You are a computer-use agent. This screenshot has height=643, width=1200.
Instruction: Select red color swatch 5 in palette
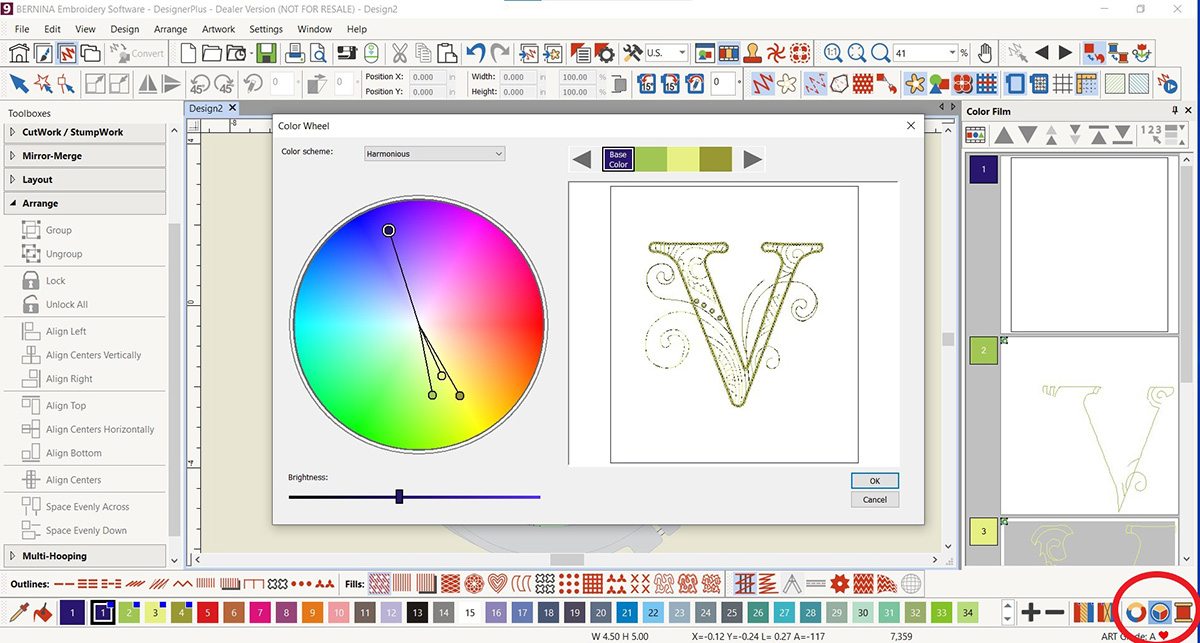coord(207,611)
